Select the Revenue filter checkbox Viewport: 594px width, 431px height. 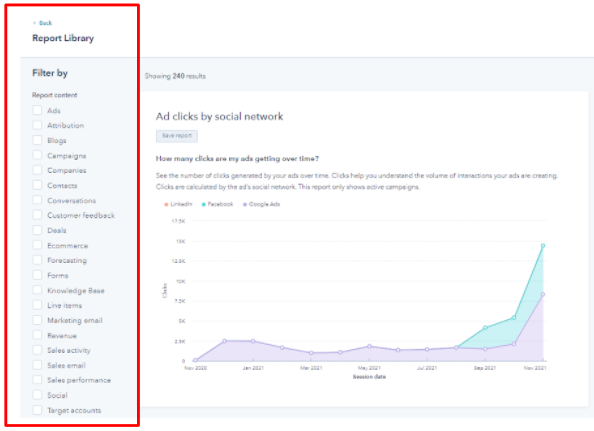pyautogui.click(x=37, y=335)
